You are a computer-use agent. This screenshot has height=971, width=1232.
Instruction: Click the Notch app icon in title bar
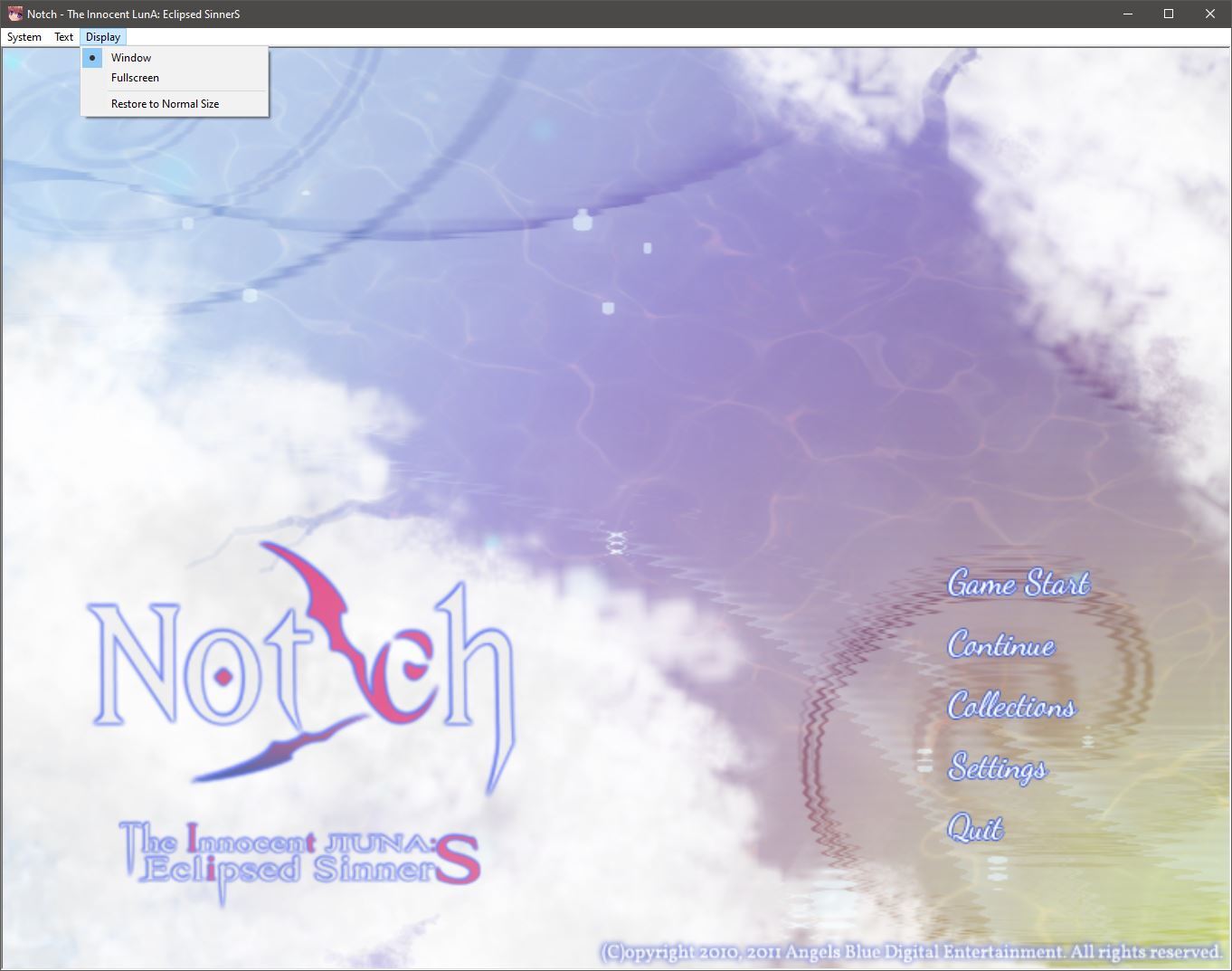point(14,14)
